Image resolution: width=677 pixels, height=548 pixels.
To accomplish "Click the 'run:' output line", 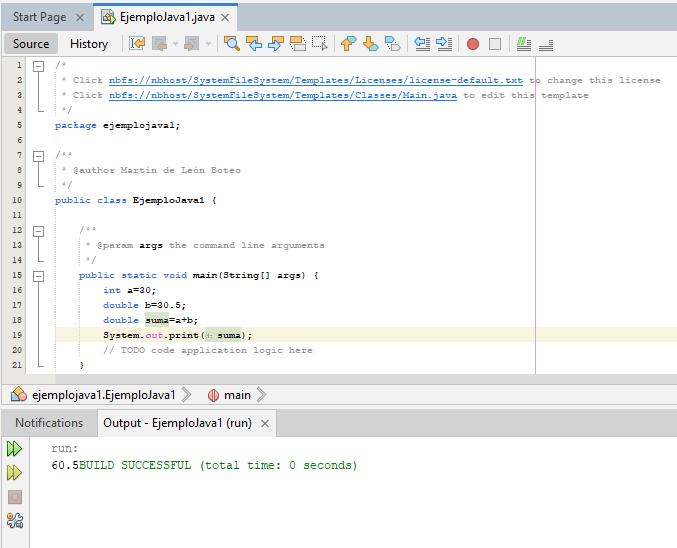I will coord(64,448).
